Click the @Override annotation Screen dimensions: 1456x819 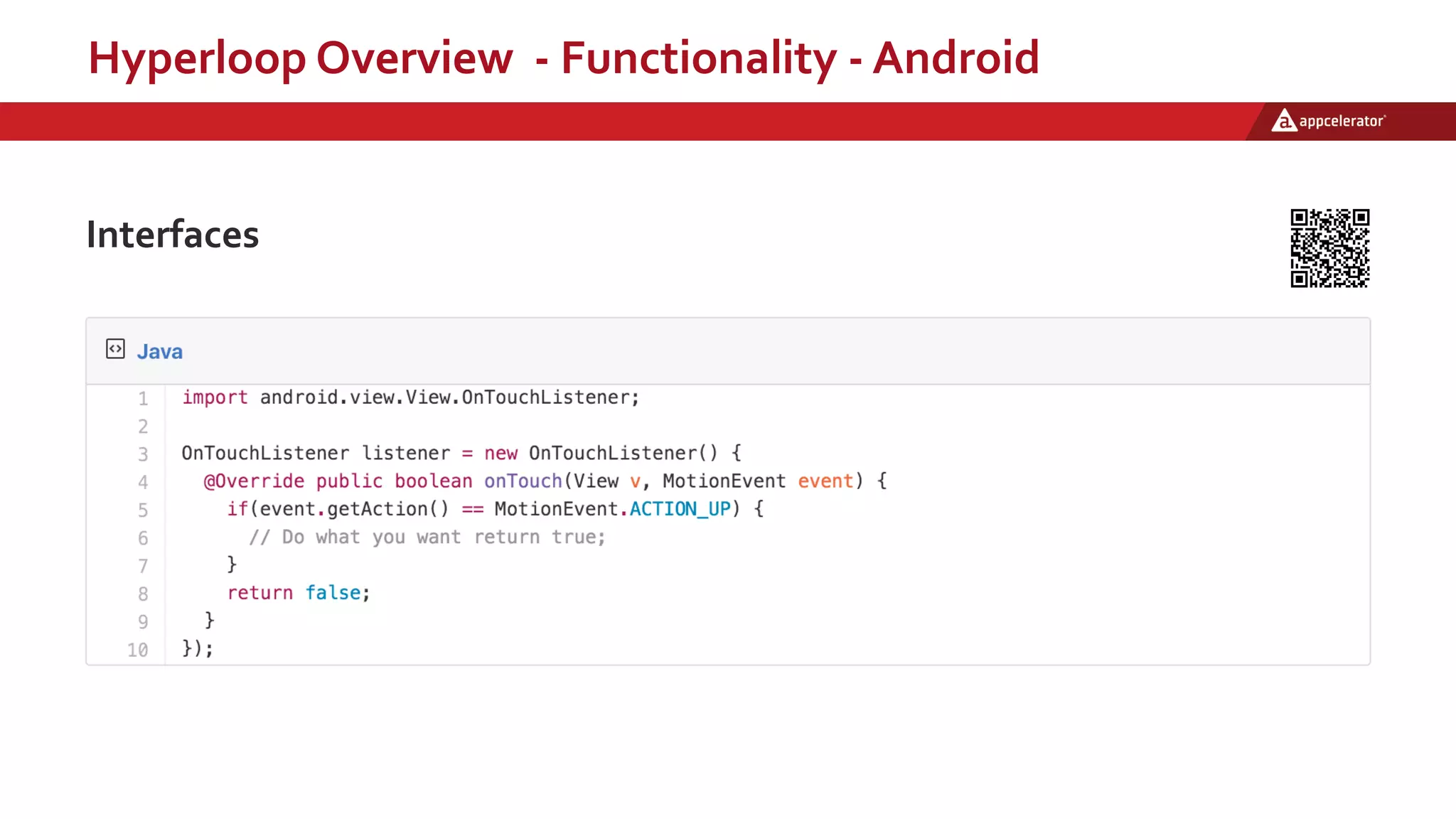coord(254,481)
